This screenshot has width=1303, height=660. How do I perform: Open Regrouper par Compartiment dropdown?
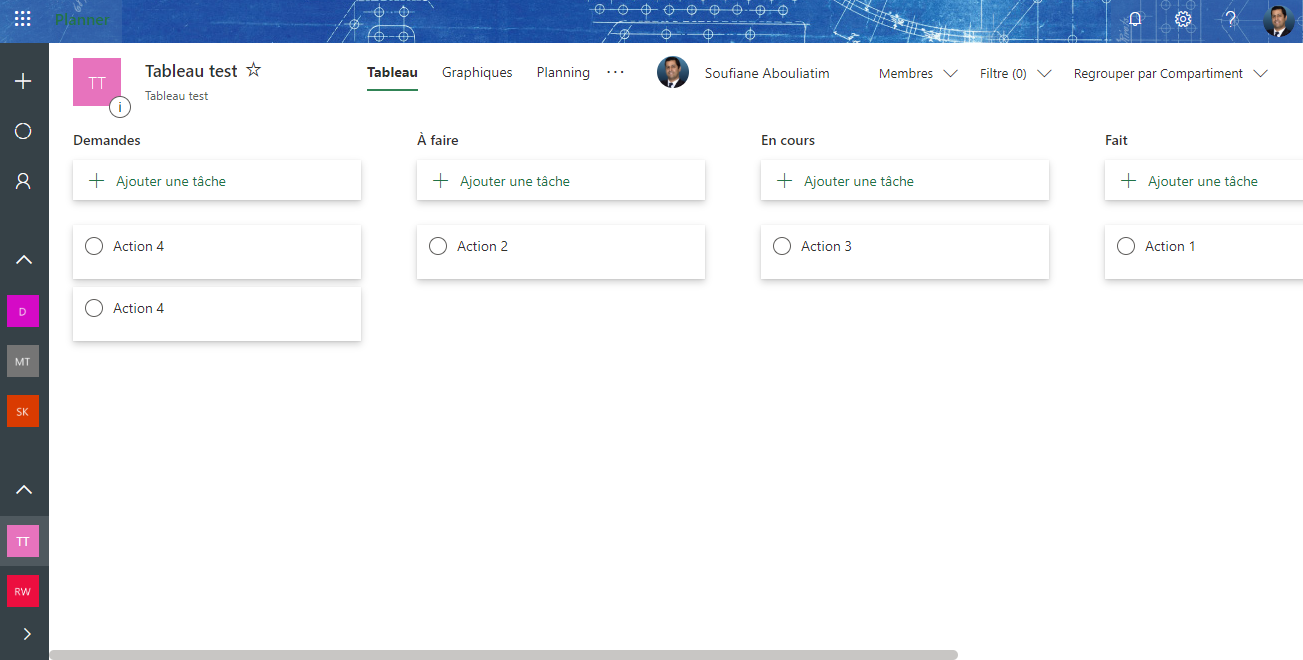click(x=1170, y=73)
